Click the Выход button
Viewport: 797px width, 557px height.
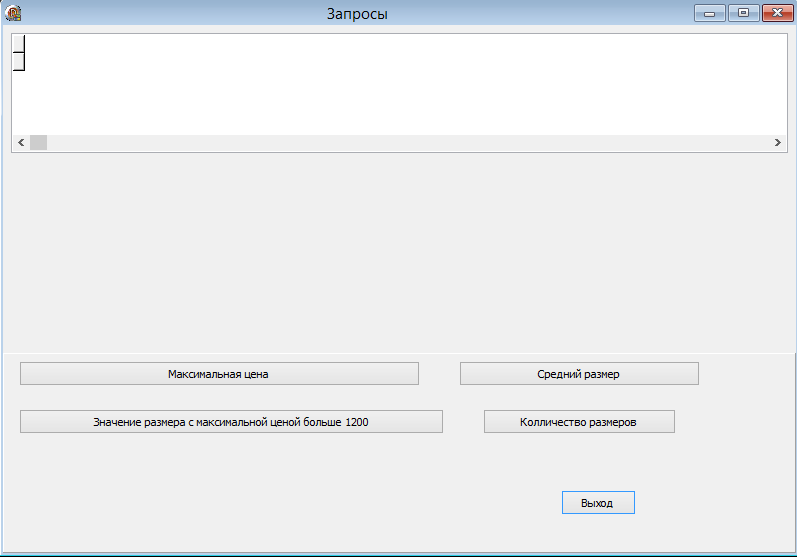[598, 503]
